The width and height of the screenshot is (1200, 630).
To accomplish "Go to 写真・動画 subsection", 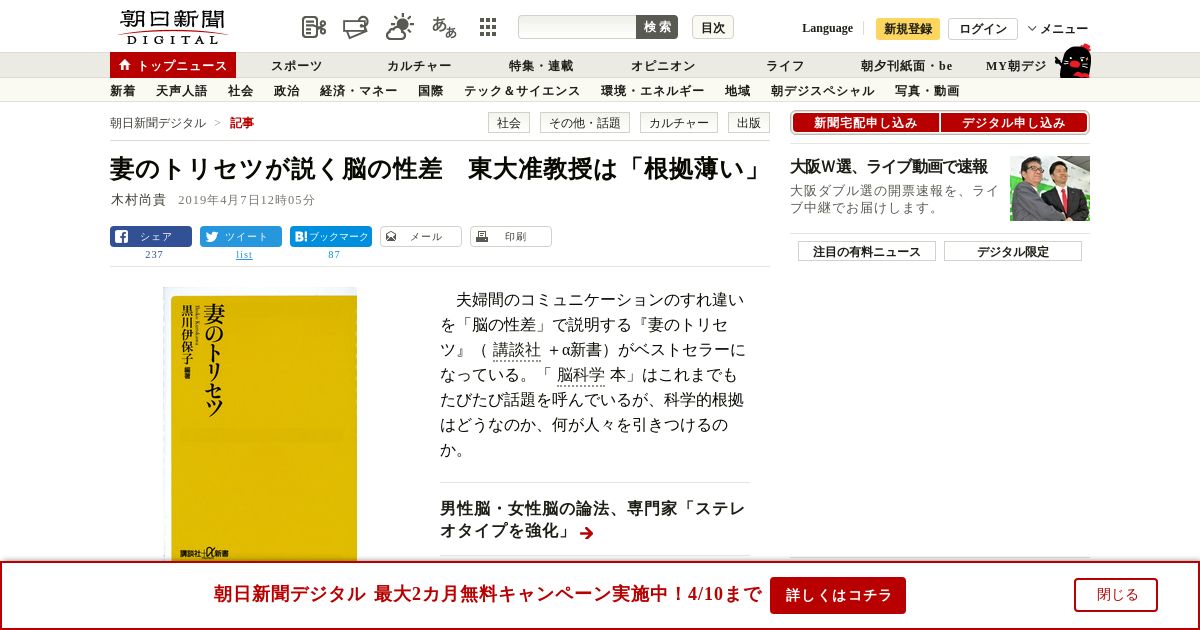I will point(927,91).
